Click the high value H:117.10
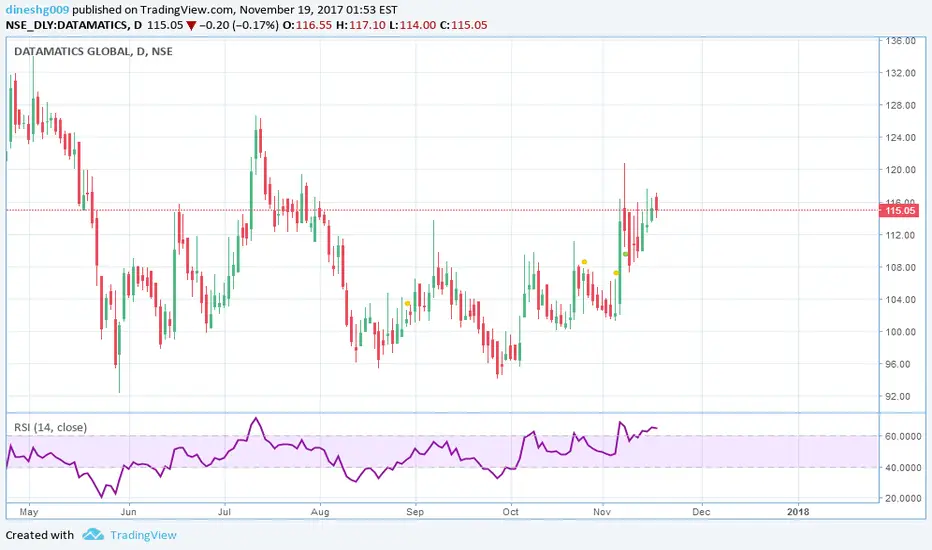 coord(361,26)
